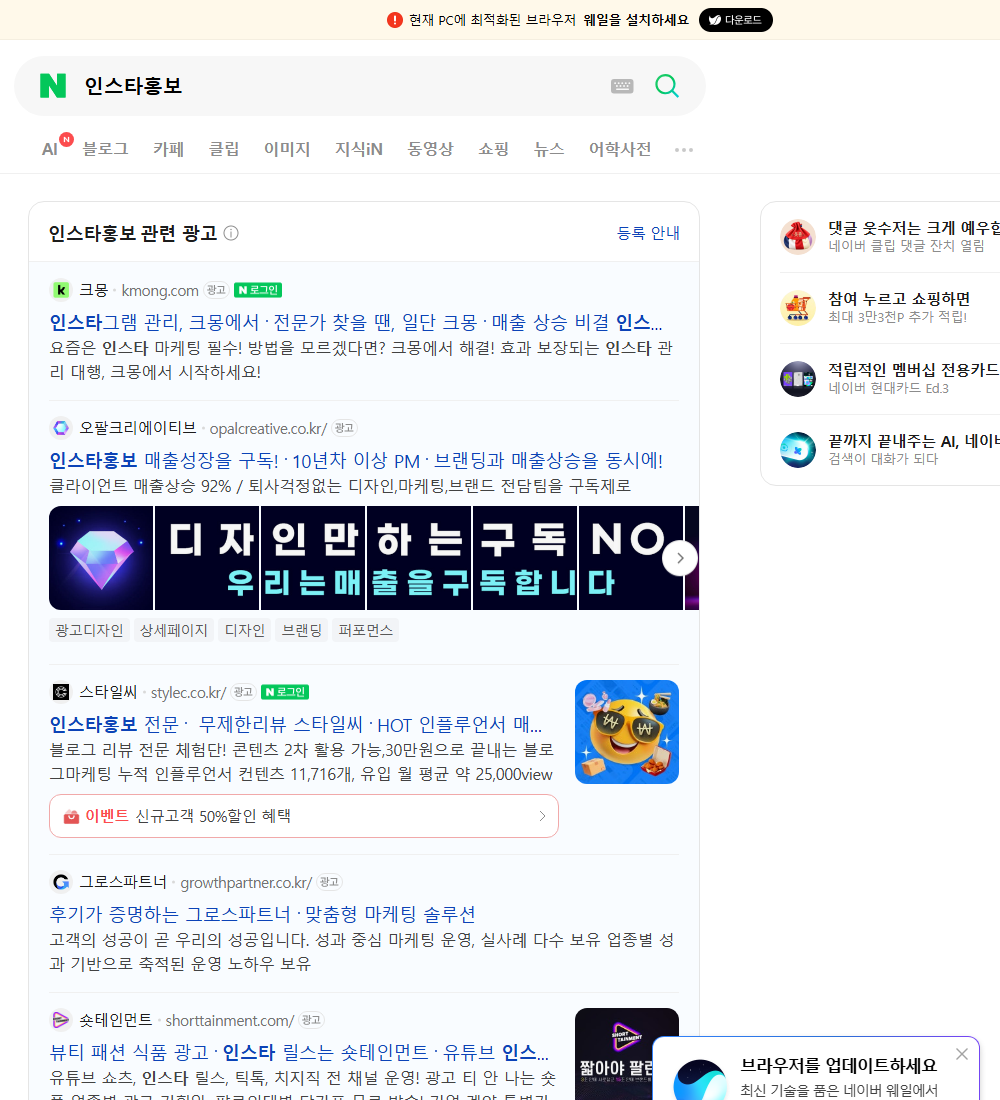Click the shopping cart promo icon
1000x1100 pixels.
click(798, 308)
